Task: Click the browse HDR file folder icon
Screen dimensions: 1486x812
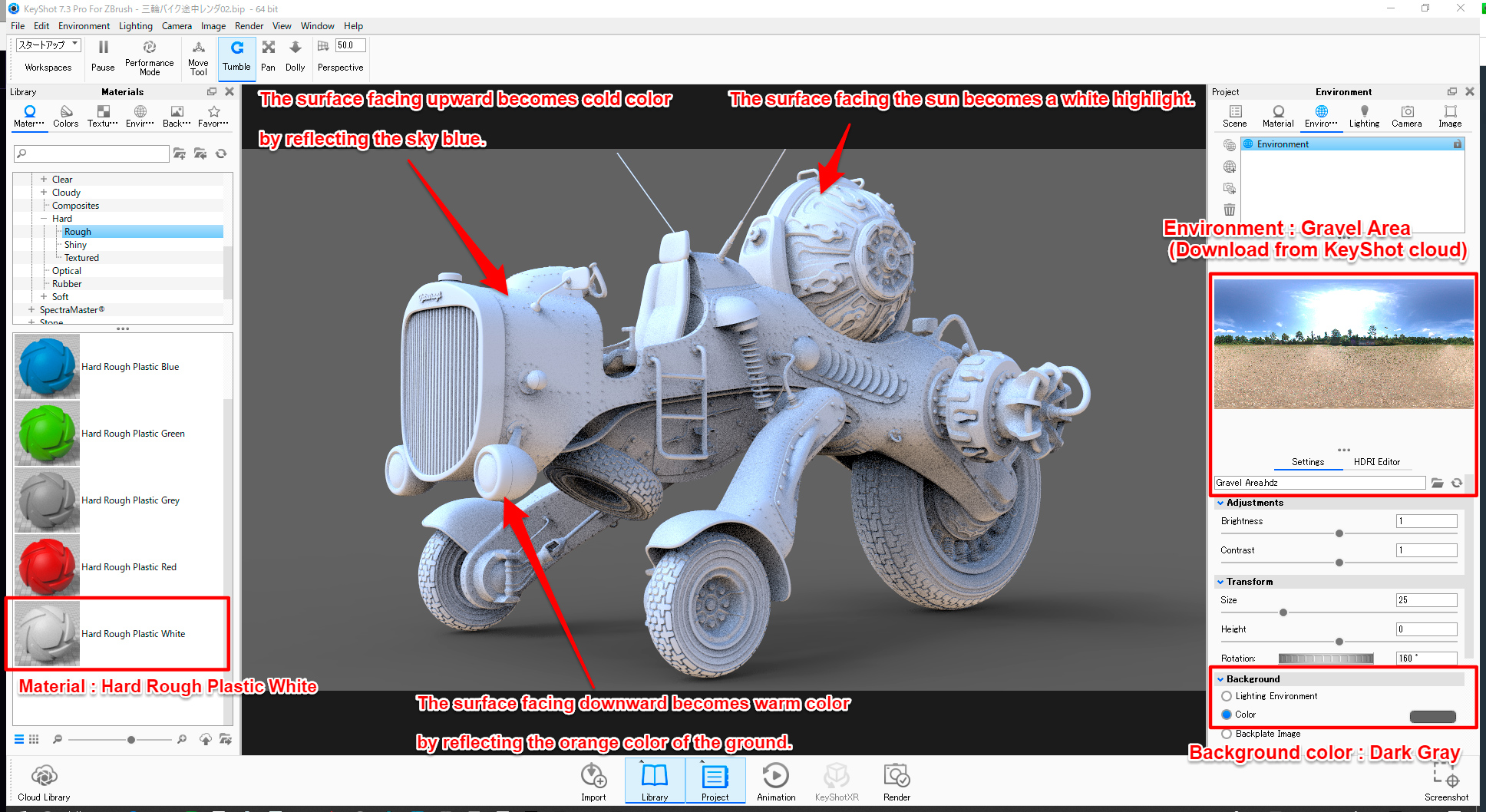Action: 1438,483
